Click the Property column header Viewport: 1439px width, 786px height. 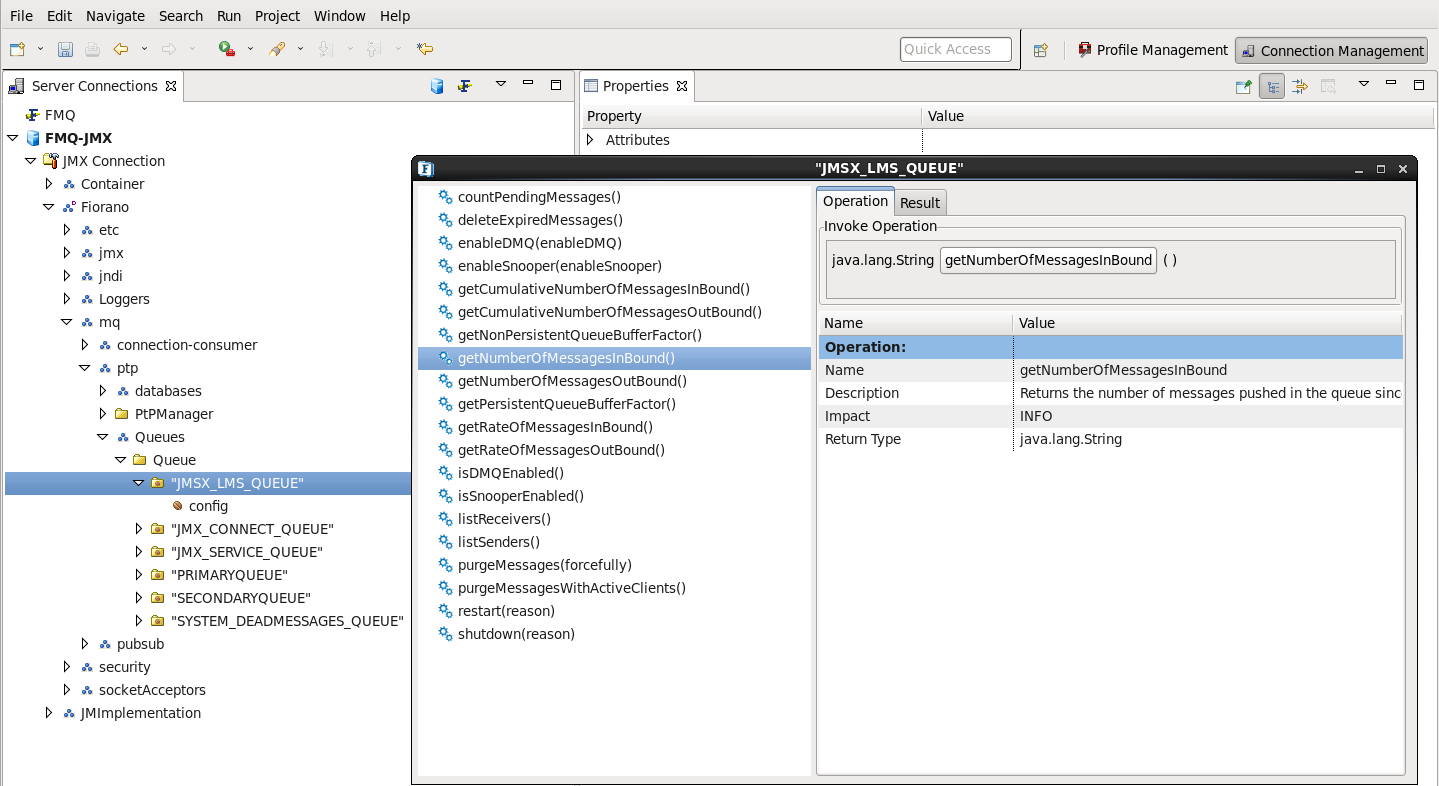click(x=751, y=116)
